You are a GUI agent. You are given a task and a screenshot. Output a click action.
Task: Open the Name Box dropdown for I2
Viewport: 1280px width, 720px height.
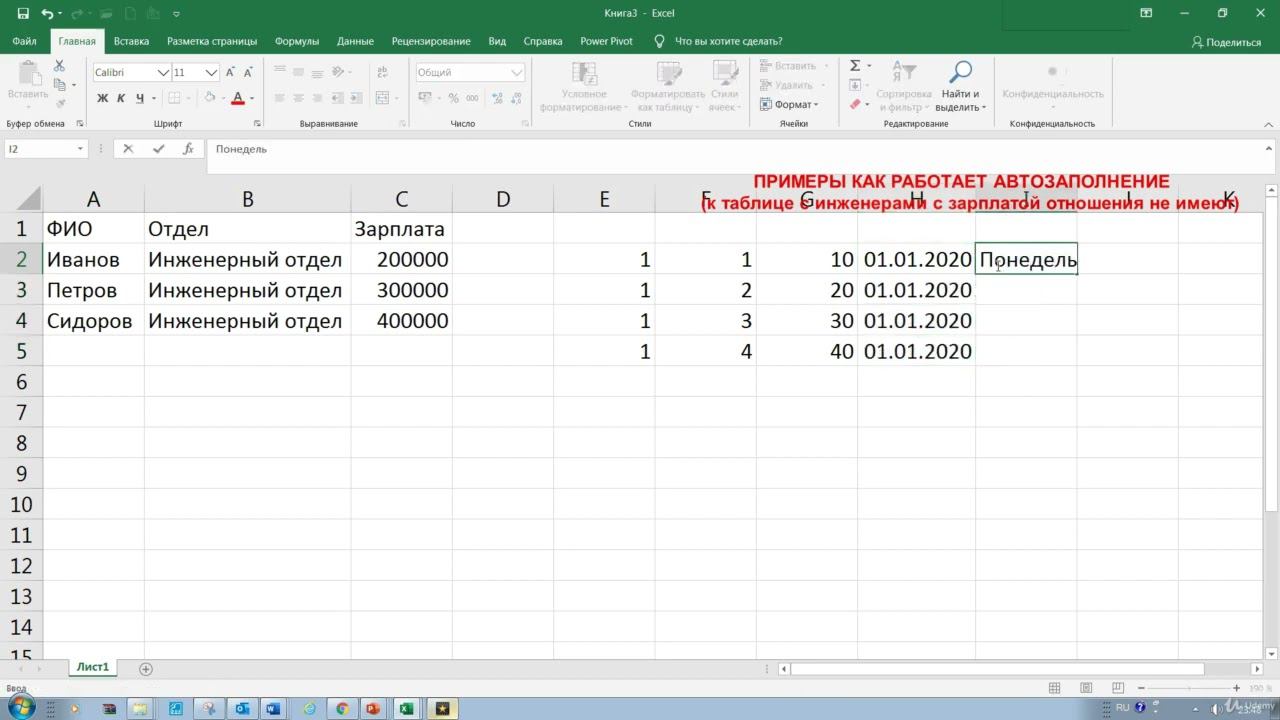tap(80, 149)
